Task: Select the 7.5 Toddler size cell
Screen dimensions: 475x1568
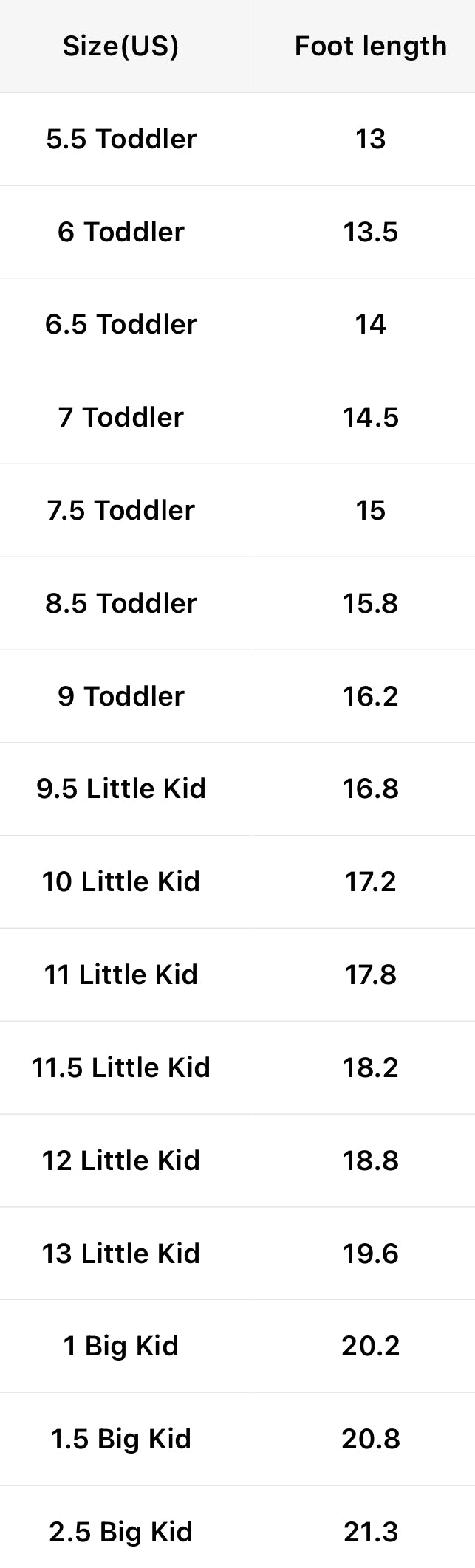Action: click(121, 510)
